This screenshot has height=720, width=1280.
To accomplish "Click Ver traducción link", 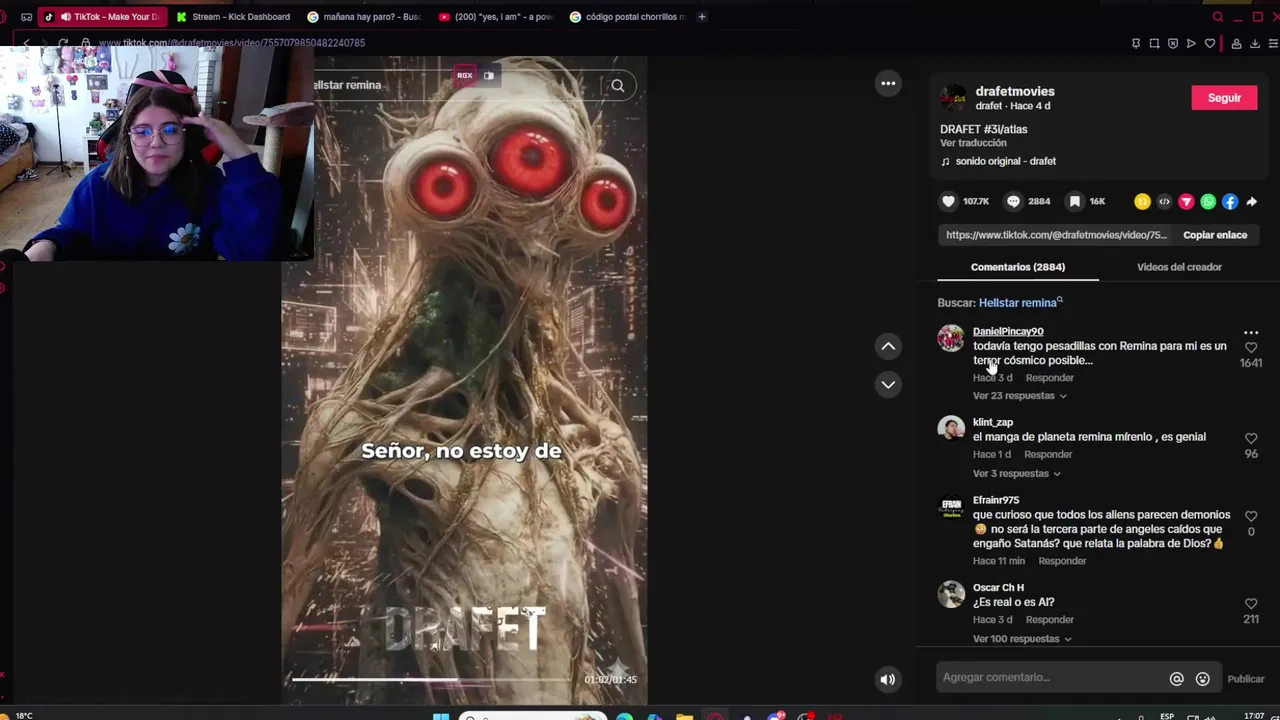I will tap(973, 143).
